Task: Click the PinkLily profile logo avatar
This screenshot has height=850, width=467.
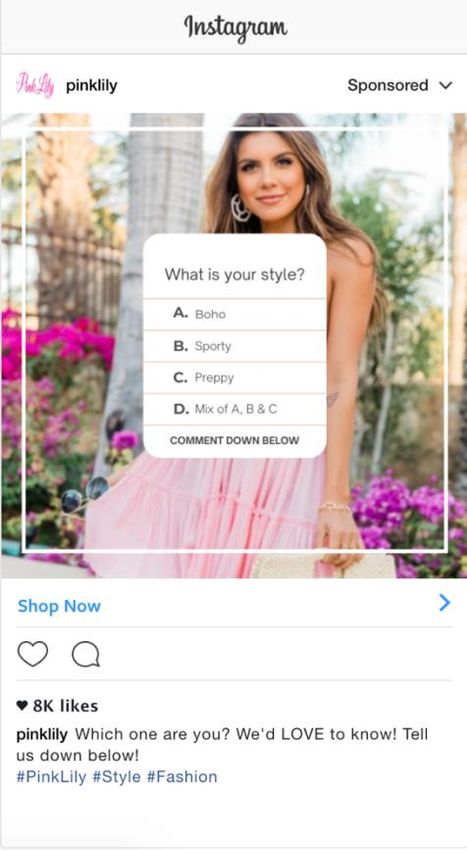Action: pos(35,85)
